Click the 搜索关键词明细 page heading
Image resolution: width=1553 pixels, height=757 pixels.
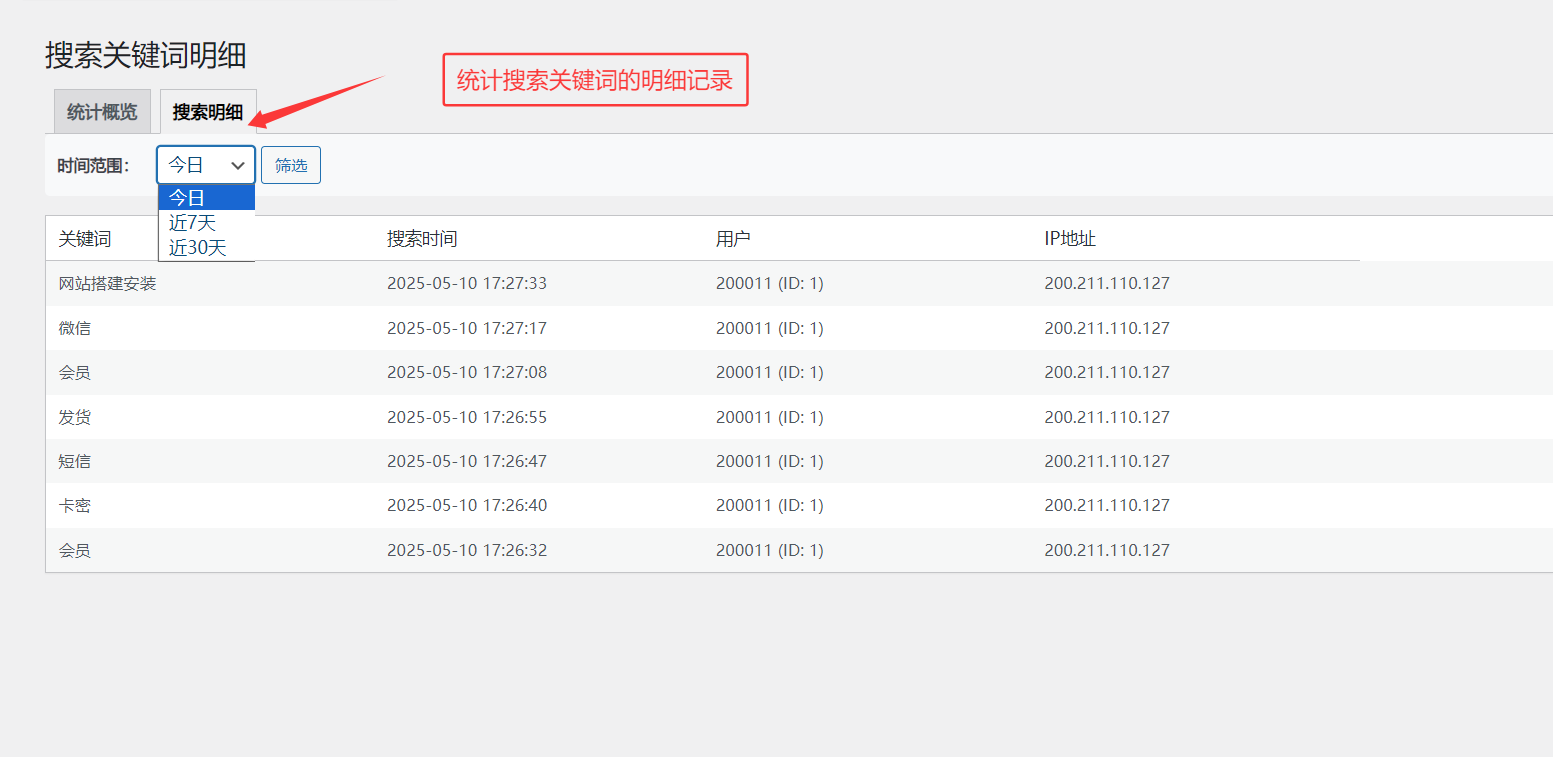click(x=146, y=55)
